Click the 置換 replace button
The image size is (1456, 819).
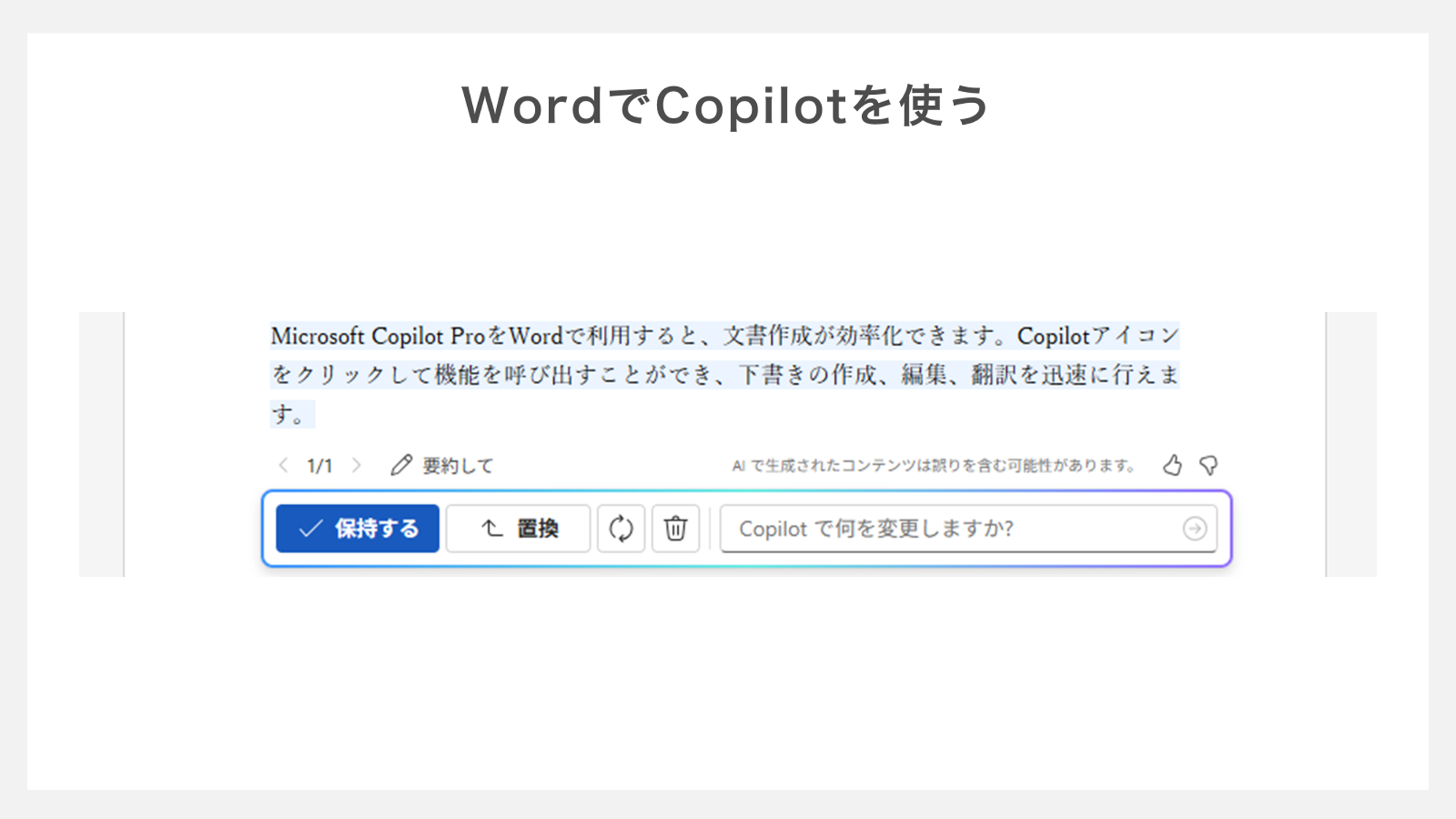click(518, 528)
